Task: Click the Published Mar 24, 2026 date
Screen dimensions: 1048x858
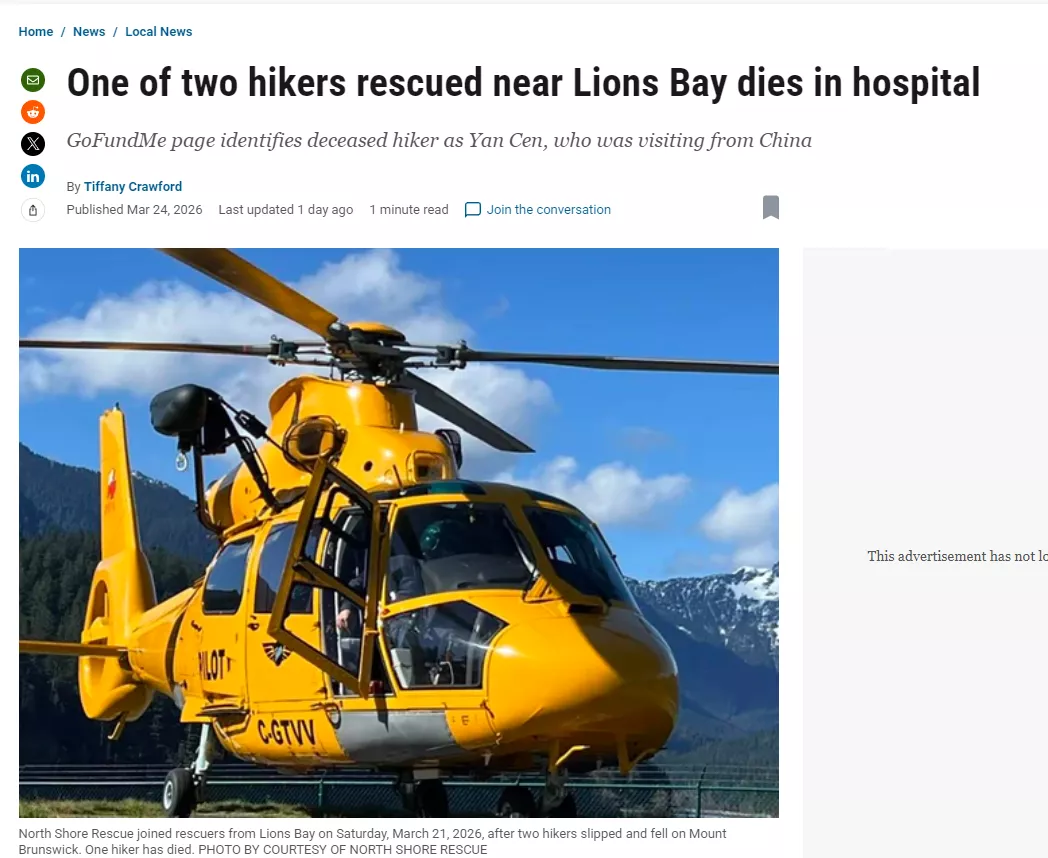Action: pyautogui.click(x=134, y=210)
